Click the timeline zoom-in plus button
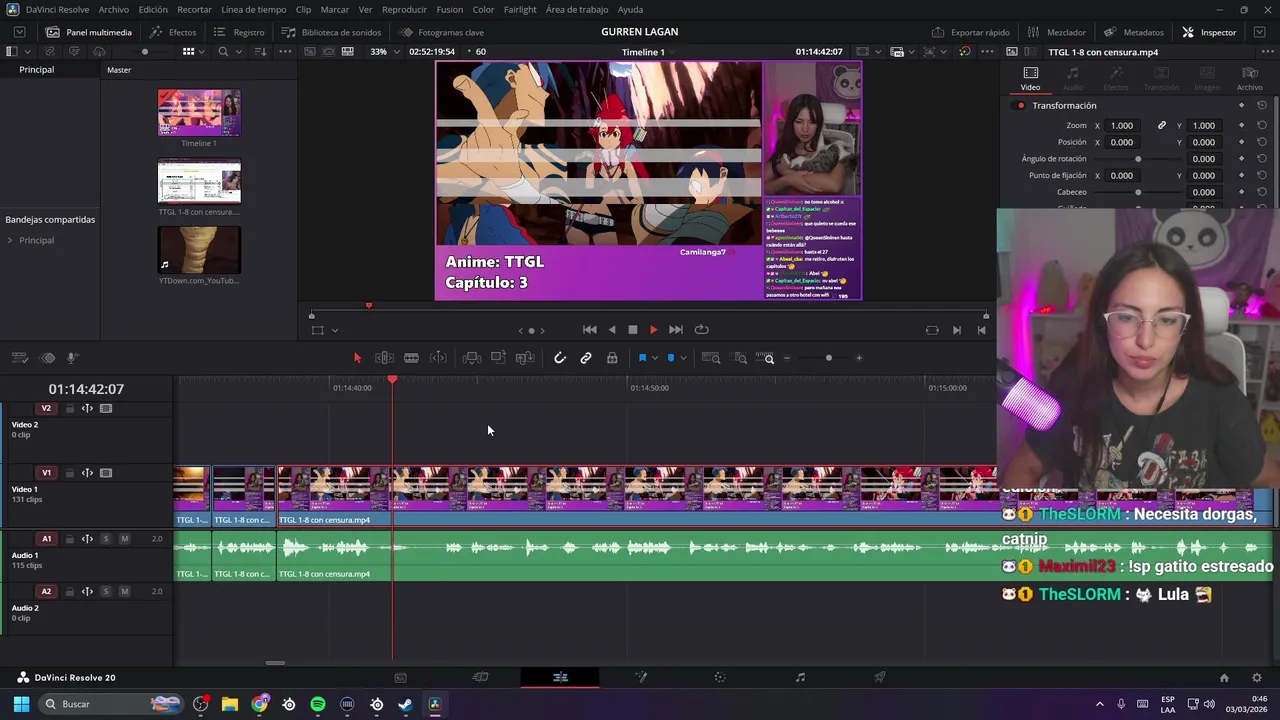The height and width of the screenshot is (720, 1280). click(x=858, y=358)
